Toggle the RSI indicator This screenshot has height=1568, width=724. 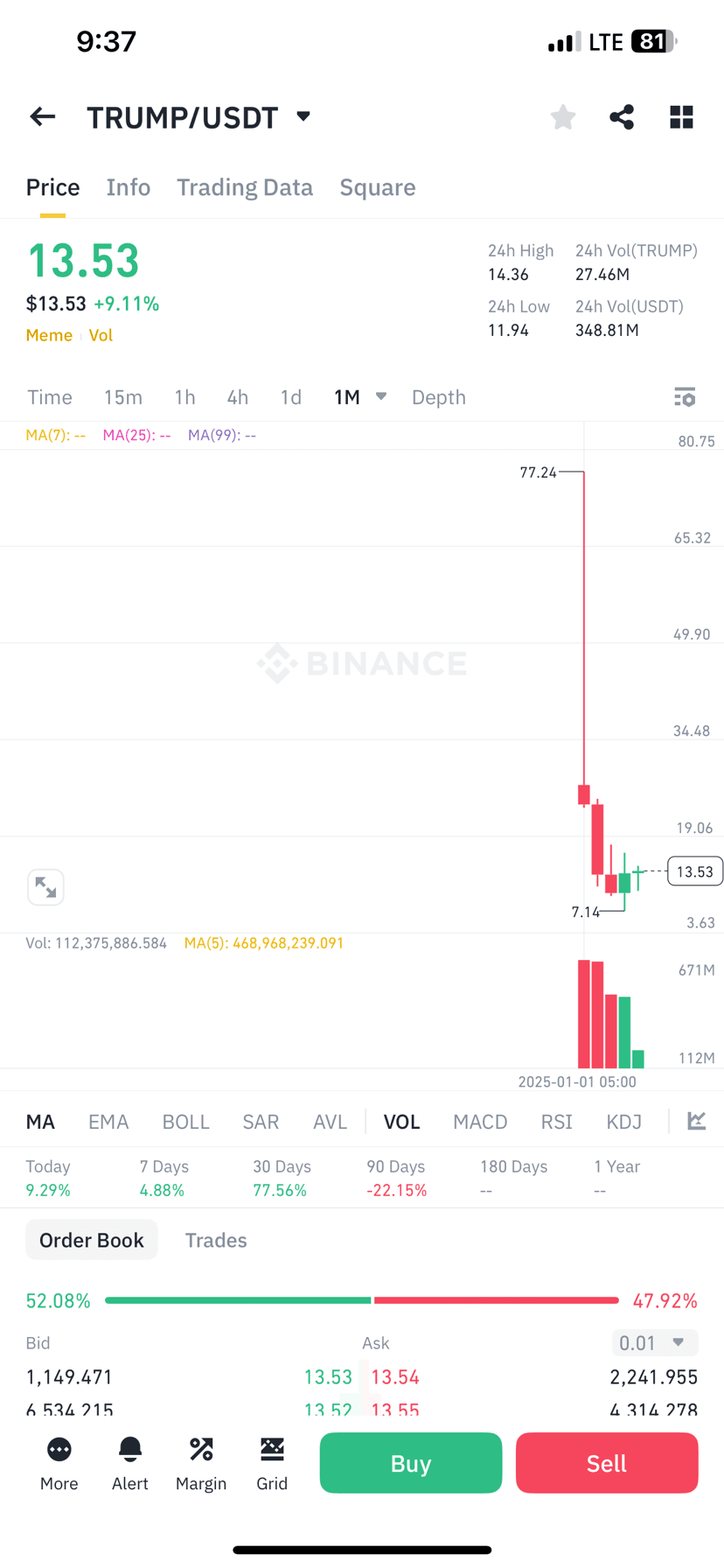coord(556,1122)
